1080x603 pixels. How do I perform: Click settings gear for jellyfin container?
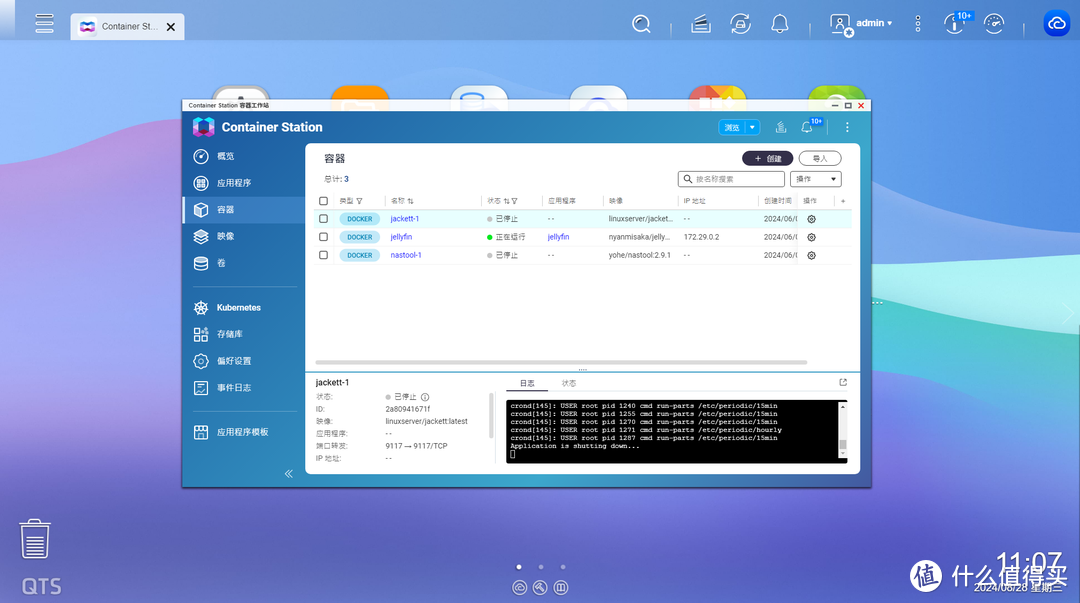click(x=811, y=237)
